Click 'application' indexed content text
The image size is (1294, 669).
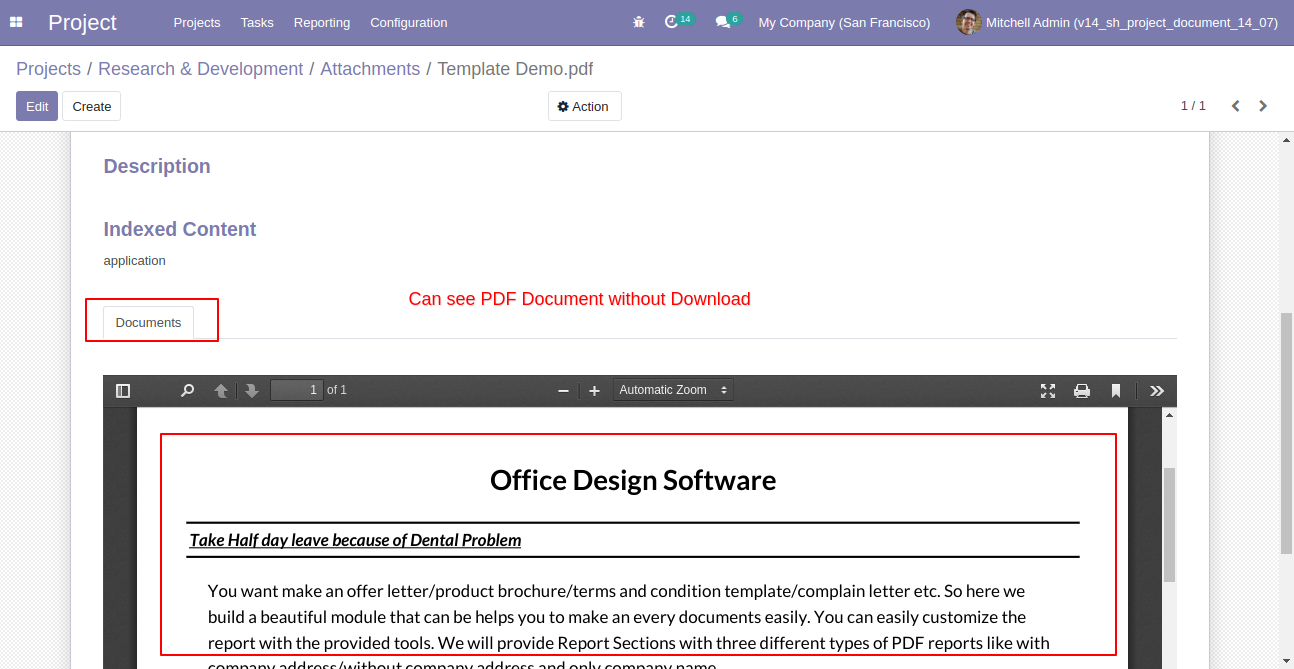pyautogui.click(x=134, y=260)
